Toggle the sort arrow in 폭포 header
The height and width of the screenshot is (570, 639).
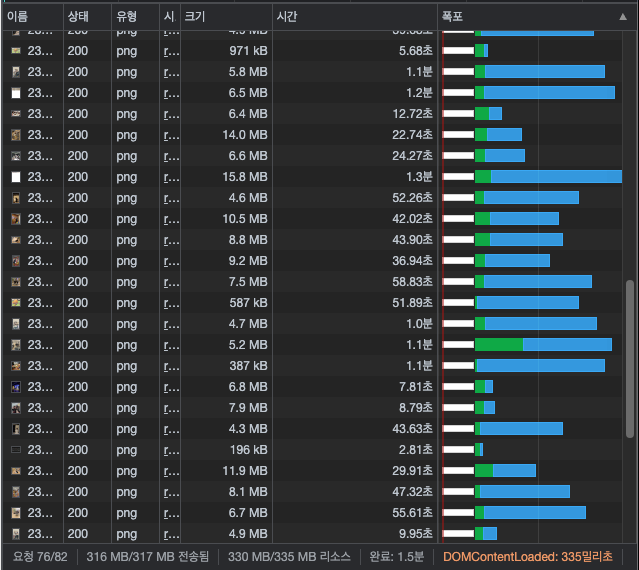click(623, 17)
